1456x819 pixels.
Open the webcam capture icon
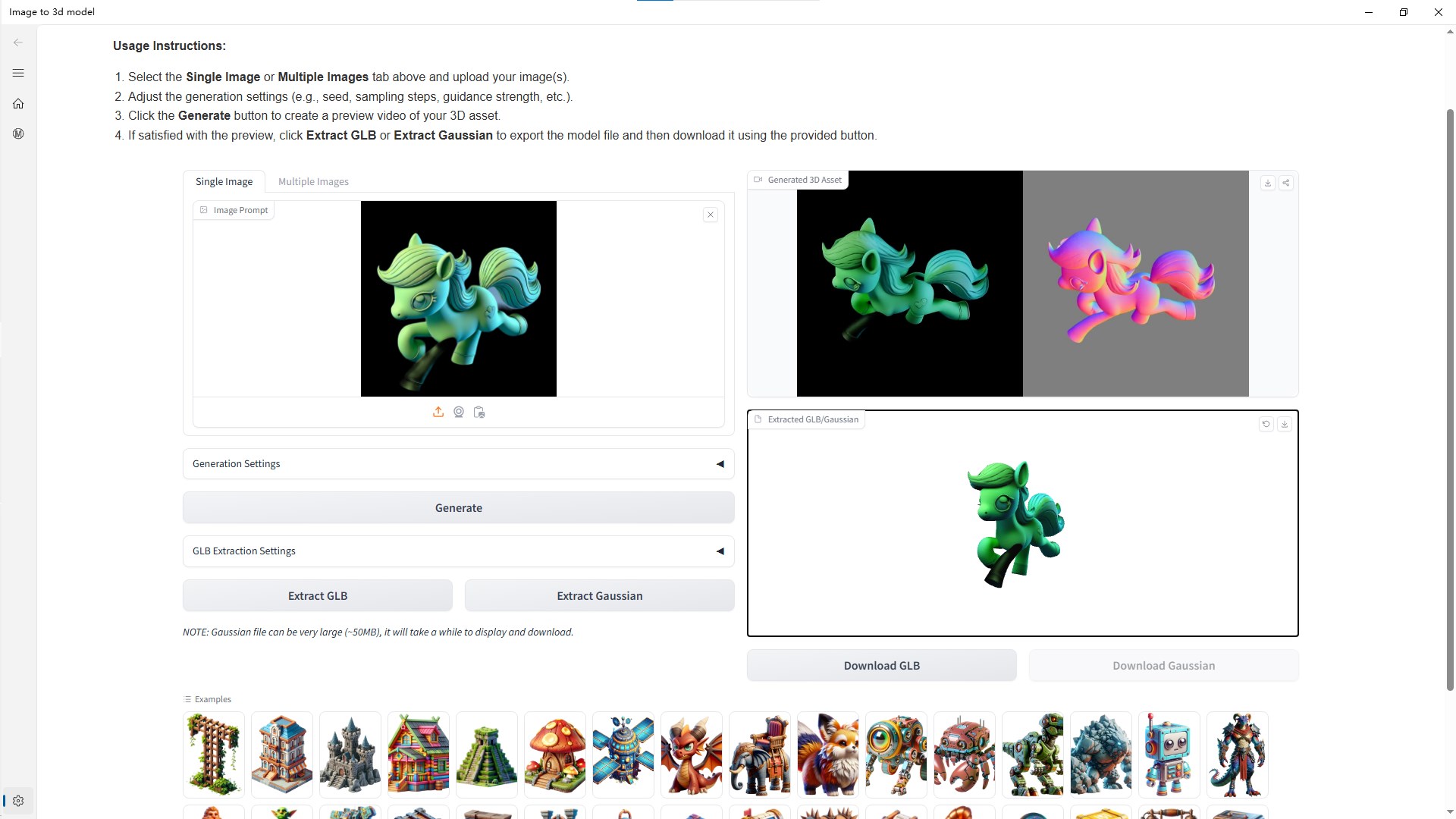[459, 412]
